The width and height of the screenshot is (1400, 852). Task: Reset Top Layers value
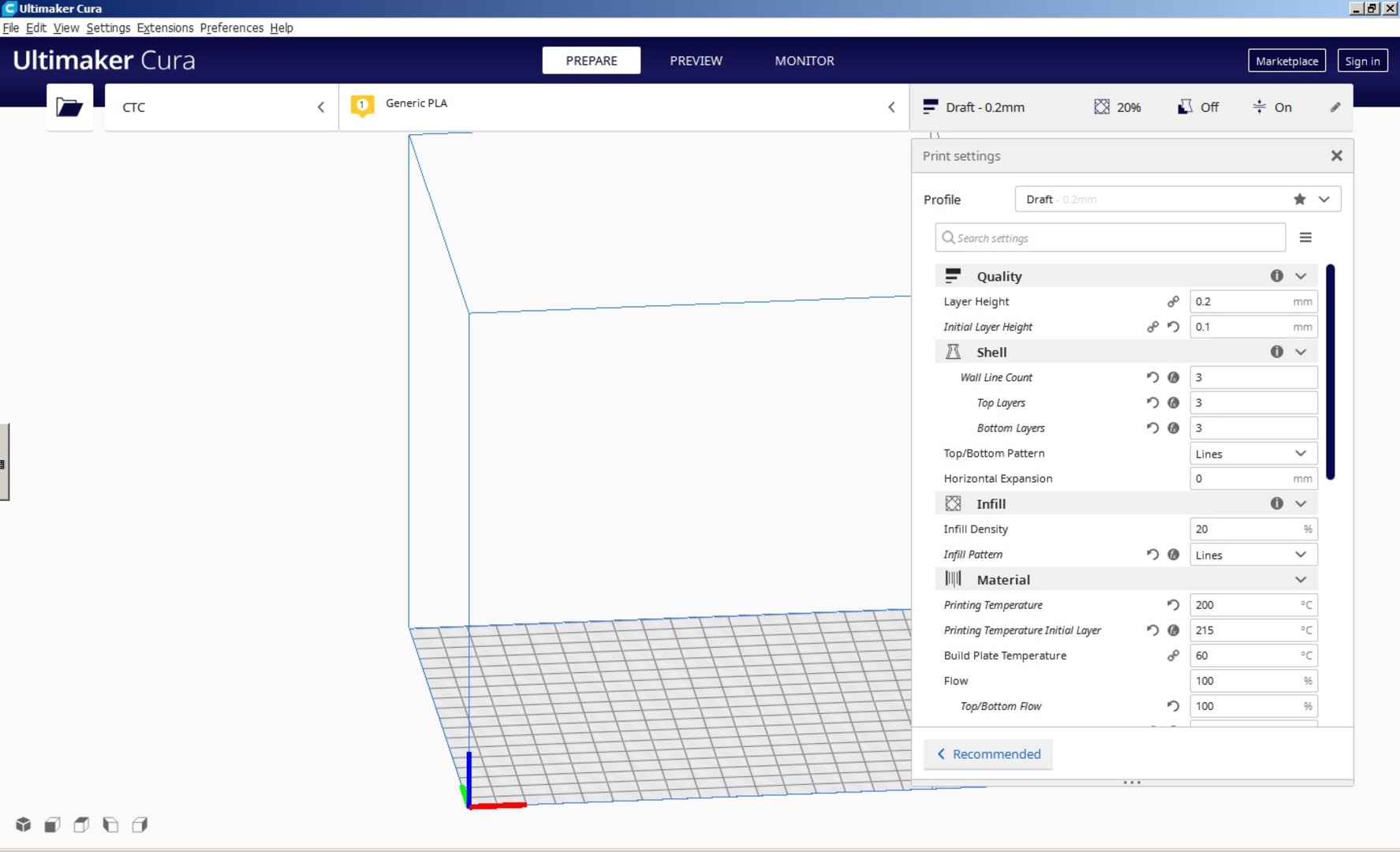coord(1152,402)
